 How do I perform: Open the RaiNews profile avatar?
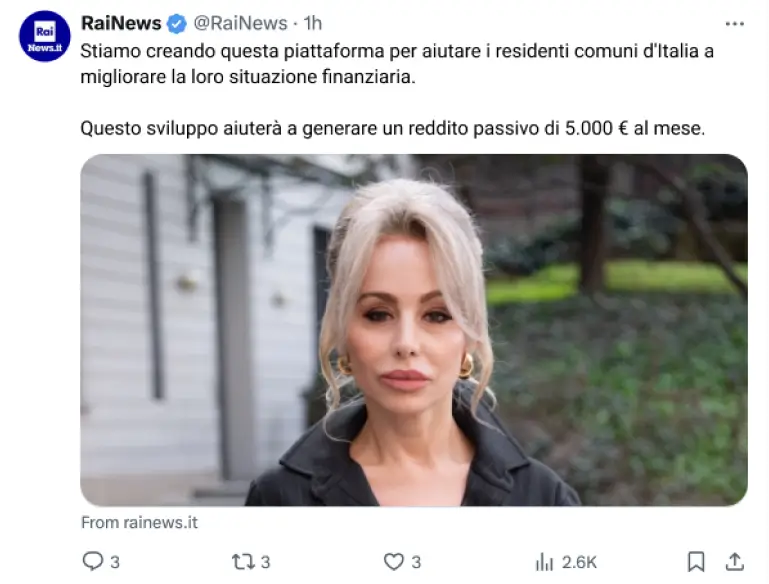(45, 36)
